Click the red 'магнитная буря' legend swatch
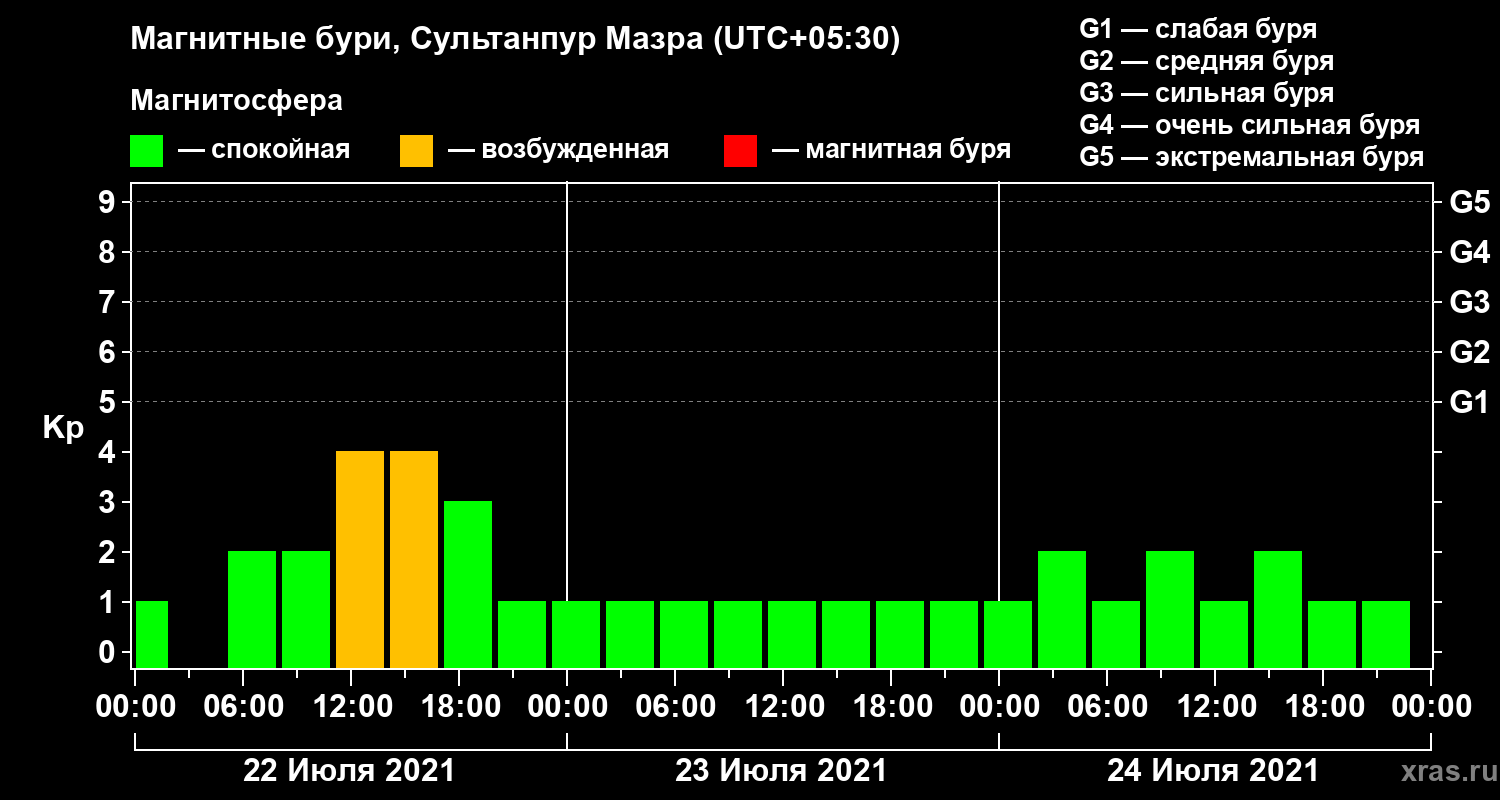This screenshot has height=800, width=1500. coord(740,151)
